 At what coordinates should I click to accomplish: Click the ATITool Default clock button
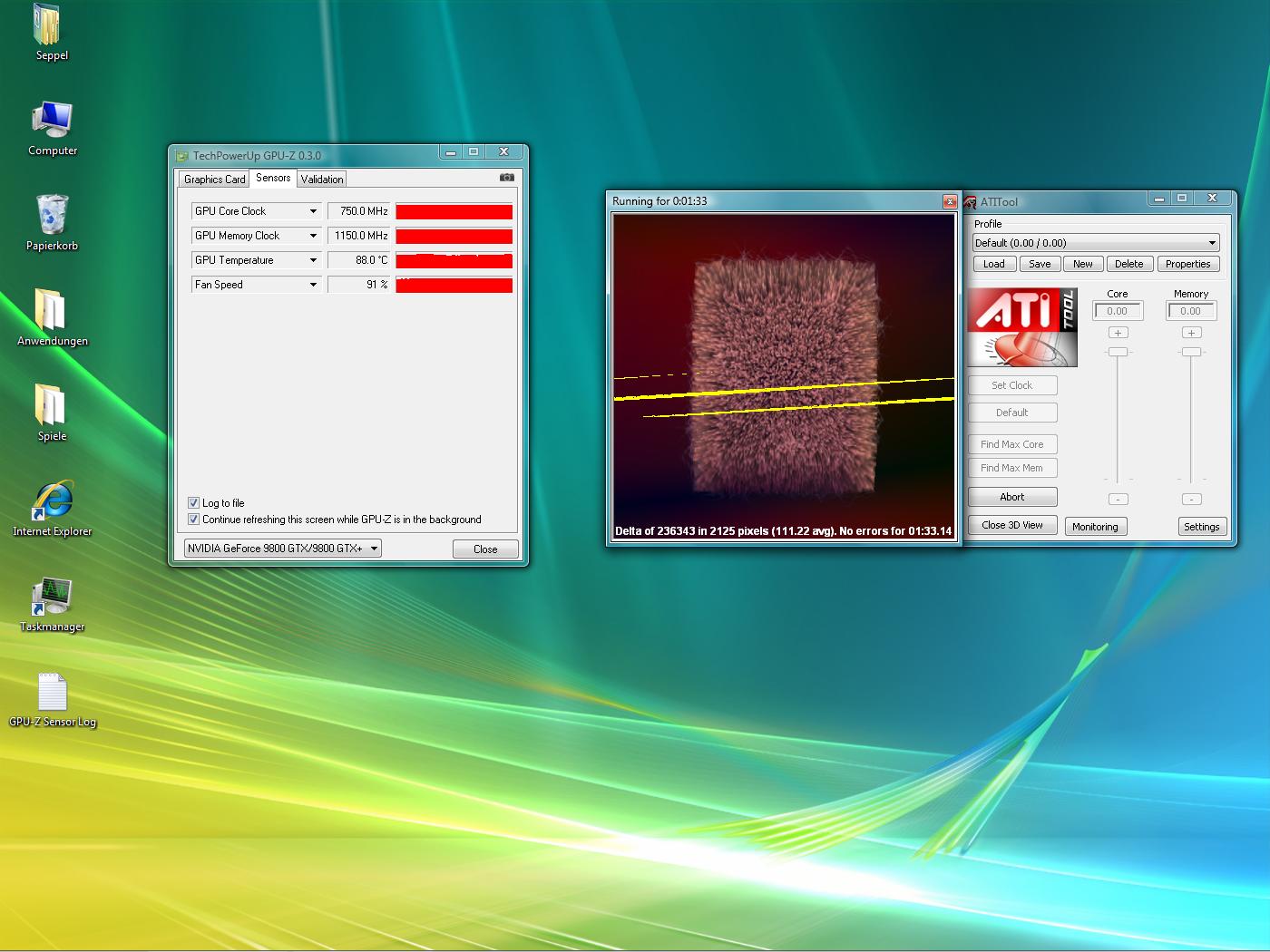[x=1012, y=413]
